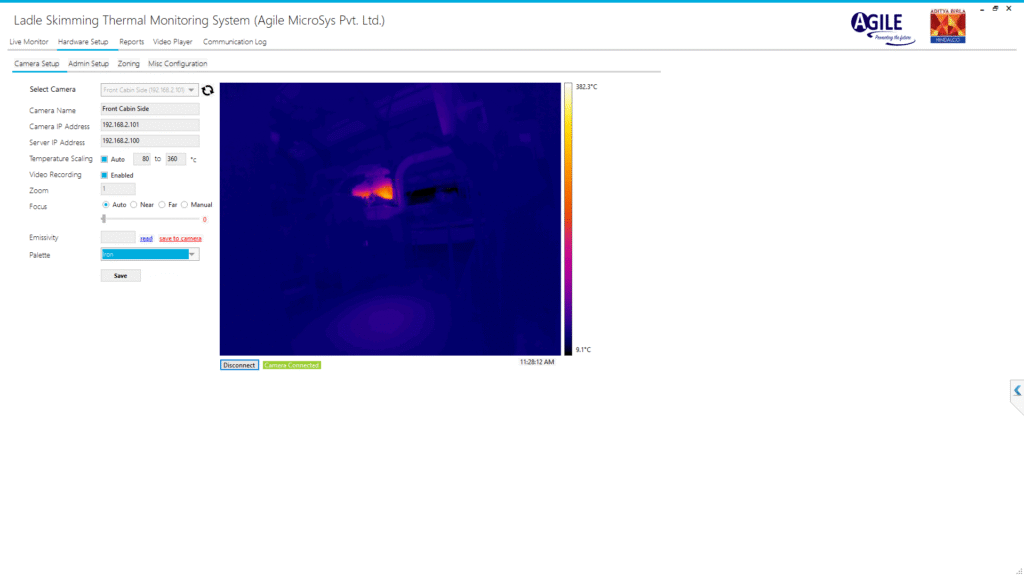This screenshot has height=576, width=1024.
Task: Click the Camera Name field
Action: pyautogui.click(x=150, y=109)
